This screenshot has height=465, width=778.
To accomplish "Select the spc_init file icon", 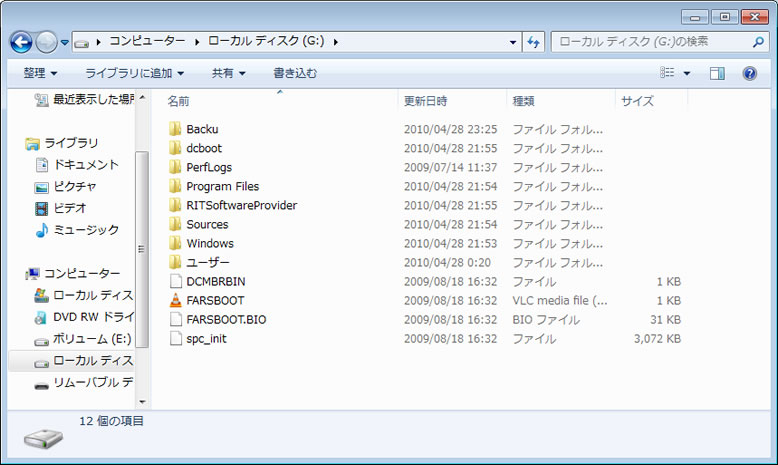I will 176,338.
